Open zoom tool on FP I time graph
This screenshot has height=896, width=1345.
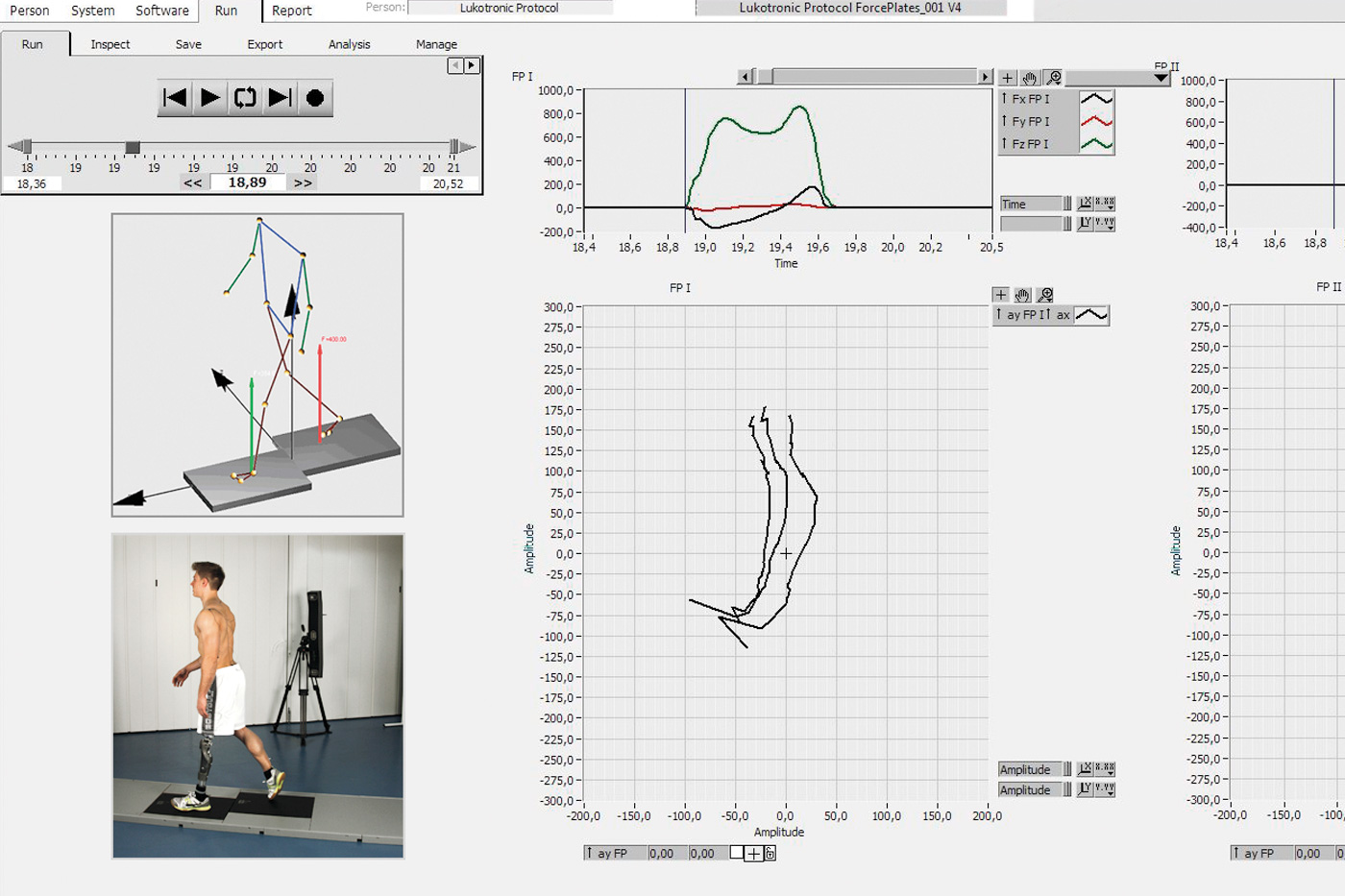pyautogui.click(x=1053, y=78)
